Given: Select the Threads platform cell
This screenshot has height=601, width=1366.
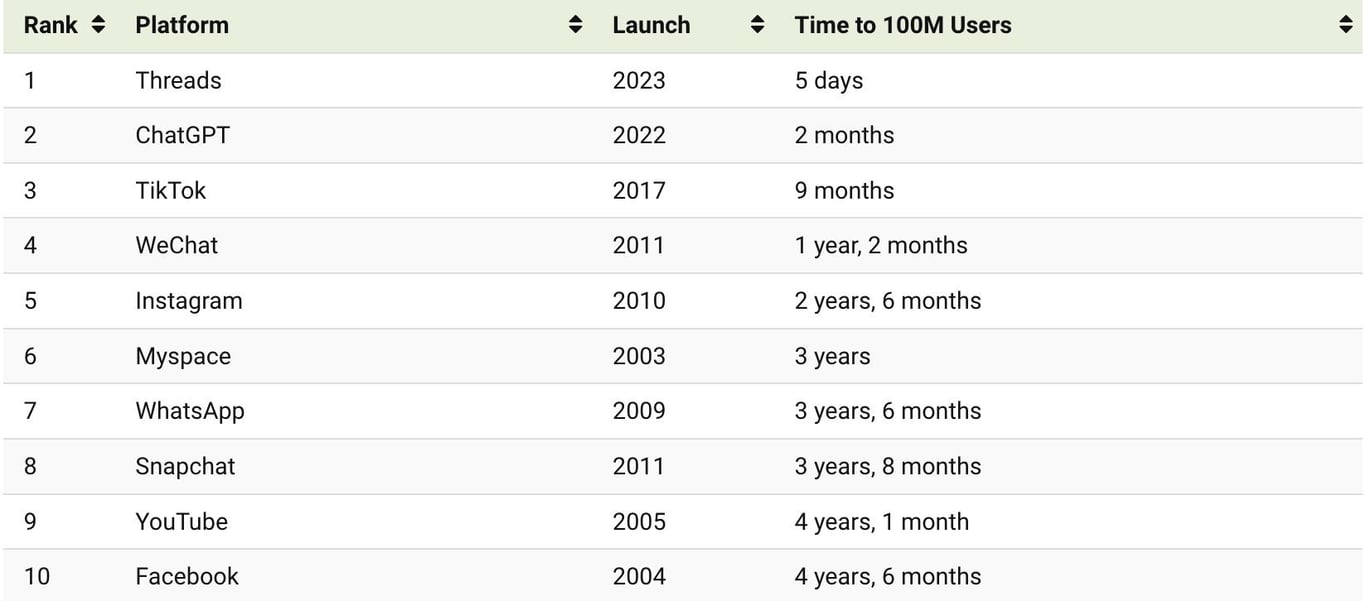Looking at the screenshot, I should point(179,80).
